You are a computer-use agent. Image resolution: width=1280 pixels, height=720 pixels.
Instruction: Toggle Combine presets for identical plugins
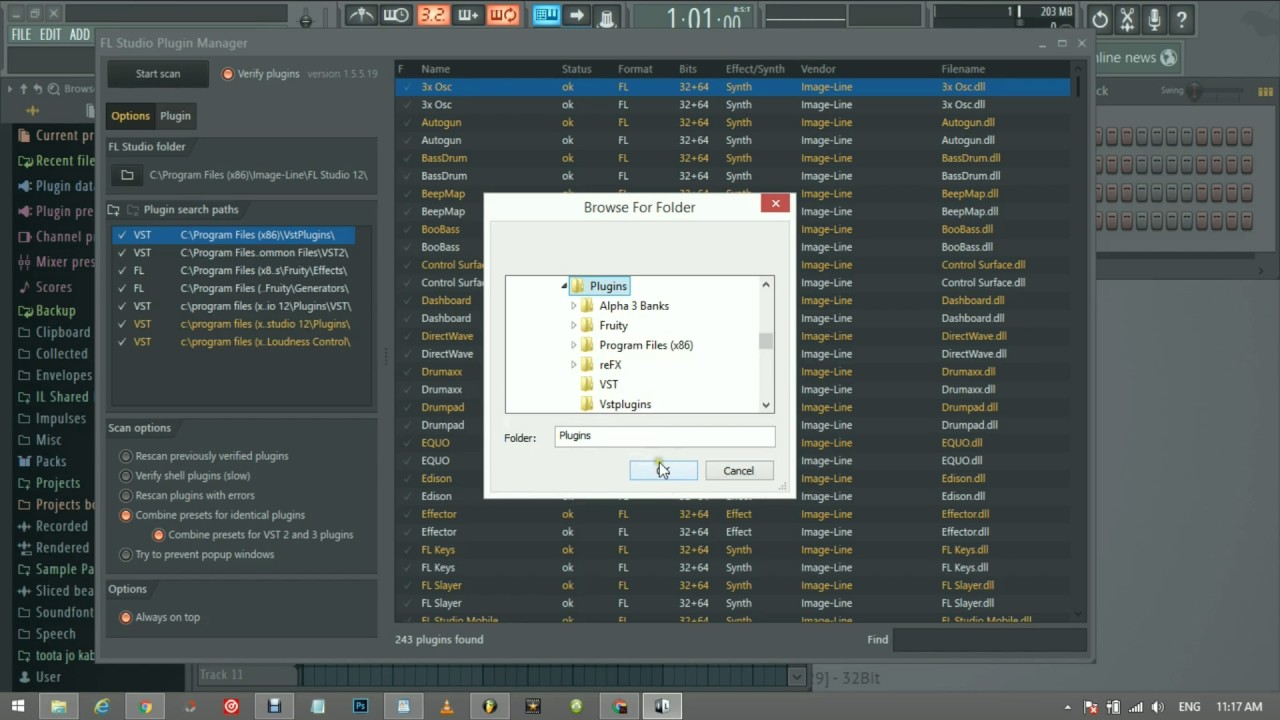coord(126,515)
